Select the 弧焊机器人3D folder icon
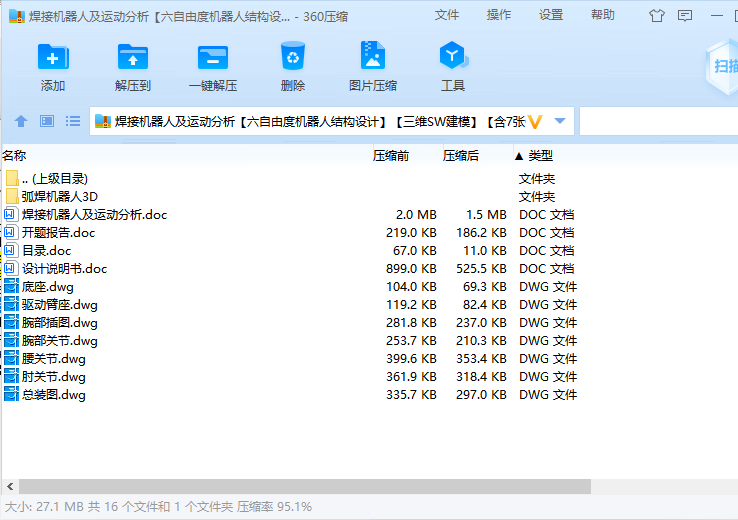 pyautogui.click(x=13, y=196)
